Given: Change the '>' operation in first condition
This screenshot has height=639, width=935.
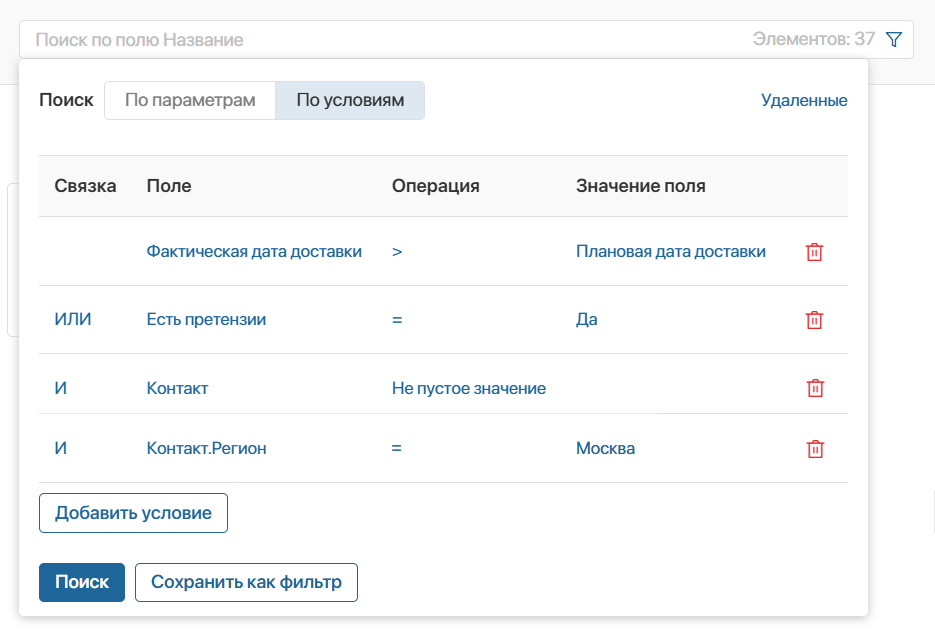Looking at the screenshot, I should (397, 252).
